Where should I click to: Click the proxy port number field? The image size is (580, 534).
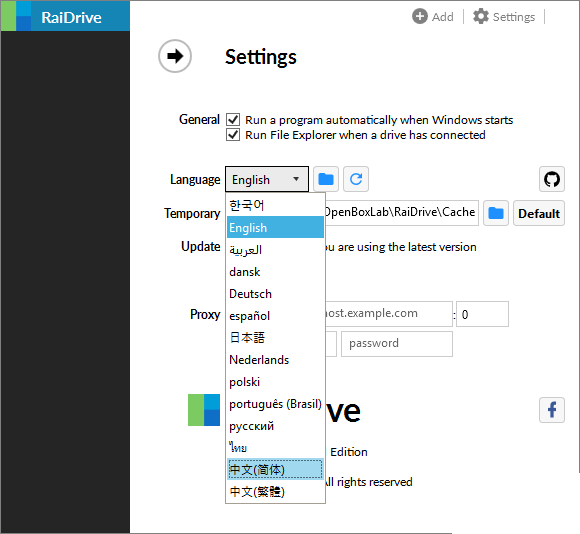(482, 314)
